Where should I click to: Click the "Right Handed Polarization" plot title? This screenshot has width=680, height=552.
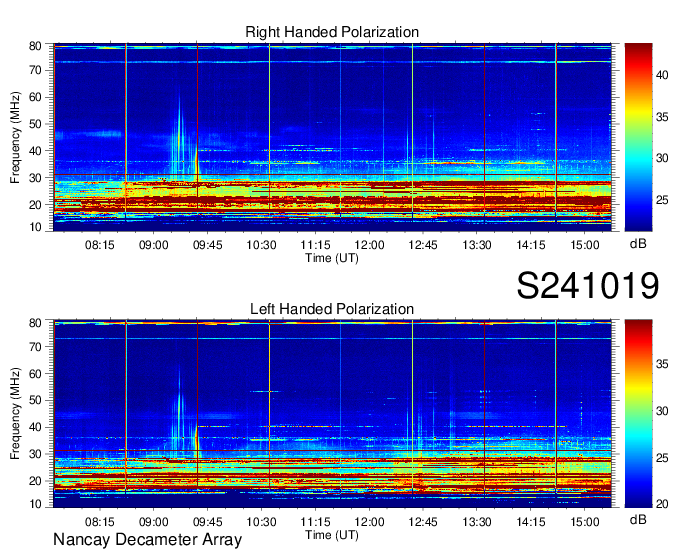click(332, 32)
